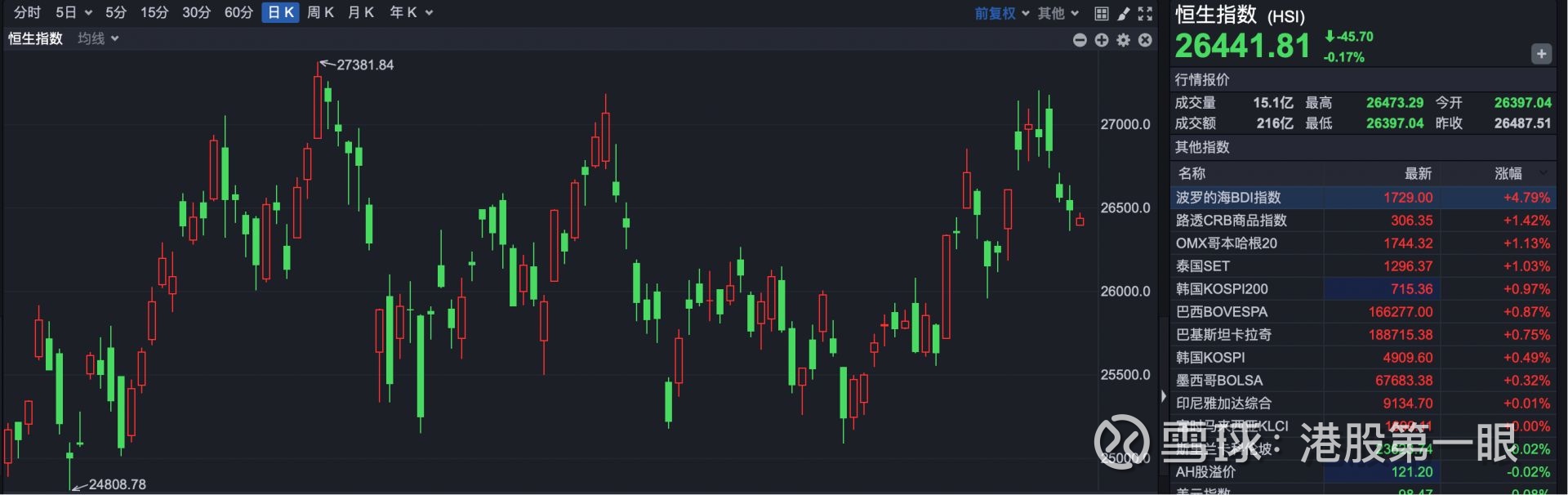
Task: Switch to the 分时 chart tab
Action: 27,12
